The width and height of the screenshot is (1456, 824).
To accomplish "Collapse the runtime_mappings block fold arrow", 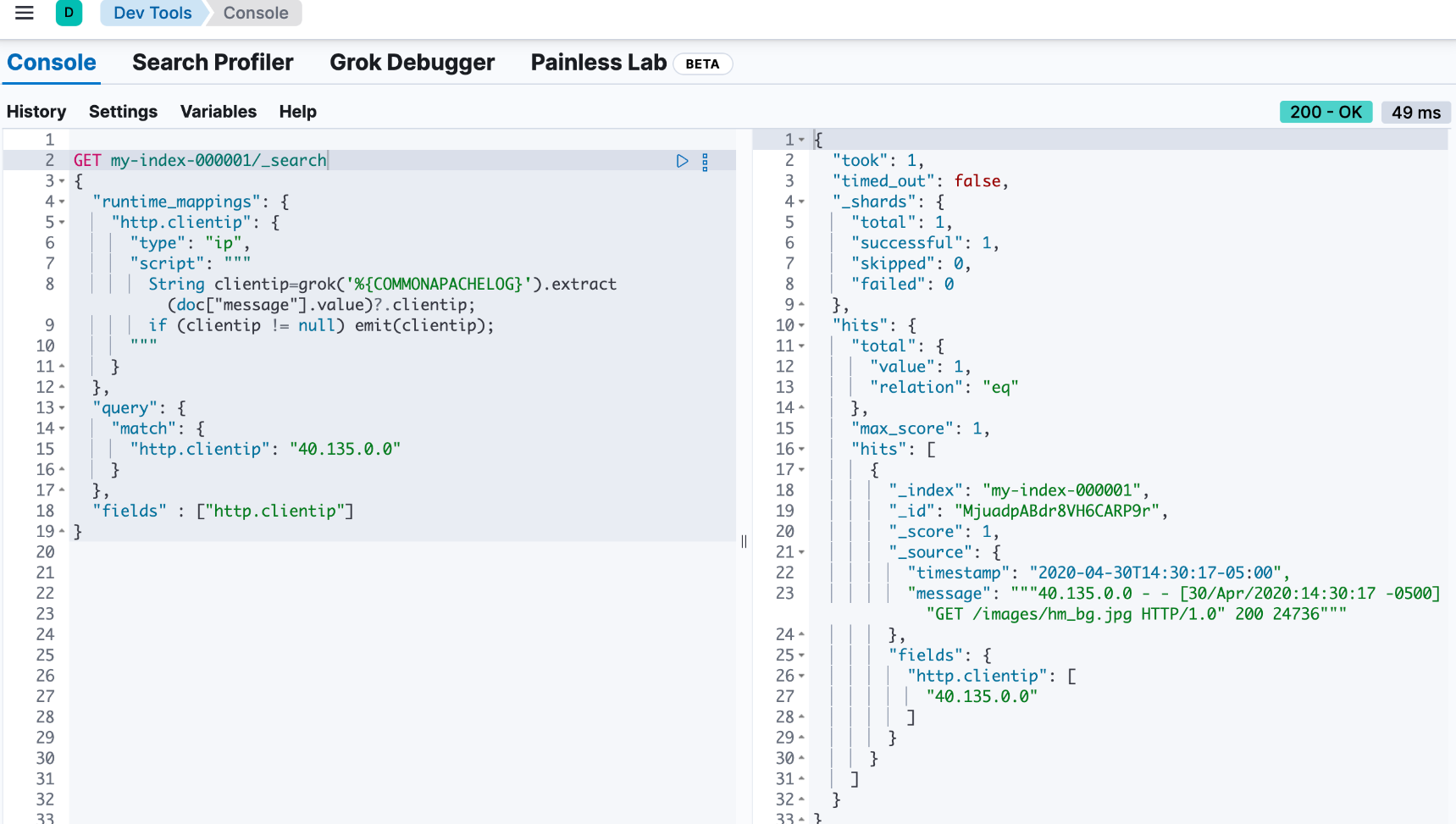I will [62, 202].
